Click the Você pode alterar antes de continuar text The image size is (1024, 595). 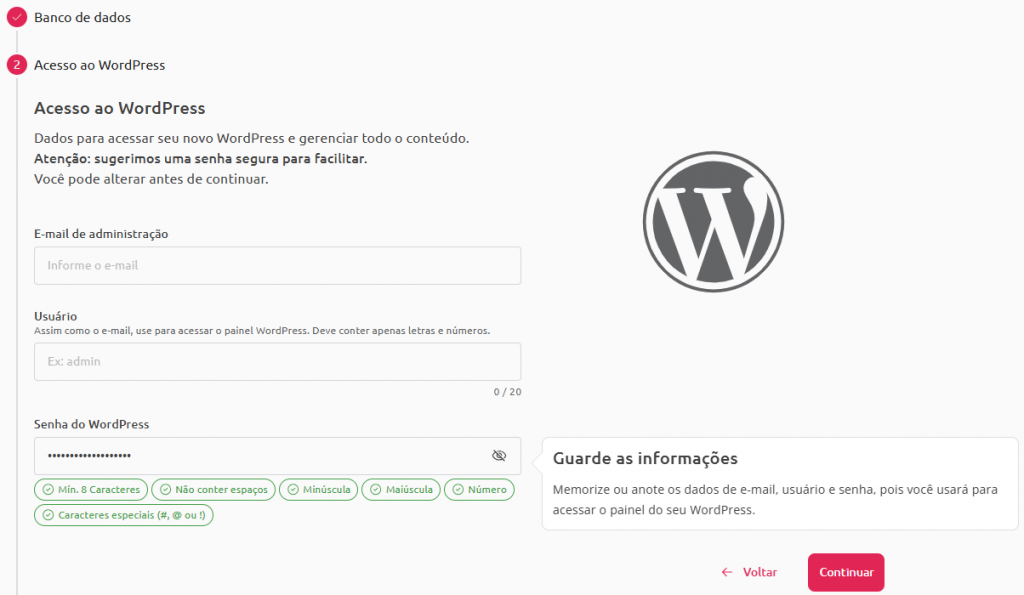pyautogui.click(x=151, y=179)
